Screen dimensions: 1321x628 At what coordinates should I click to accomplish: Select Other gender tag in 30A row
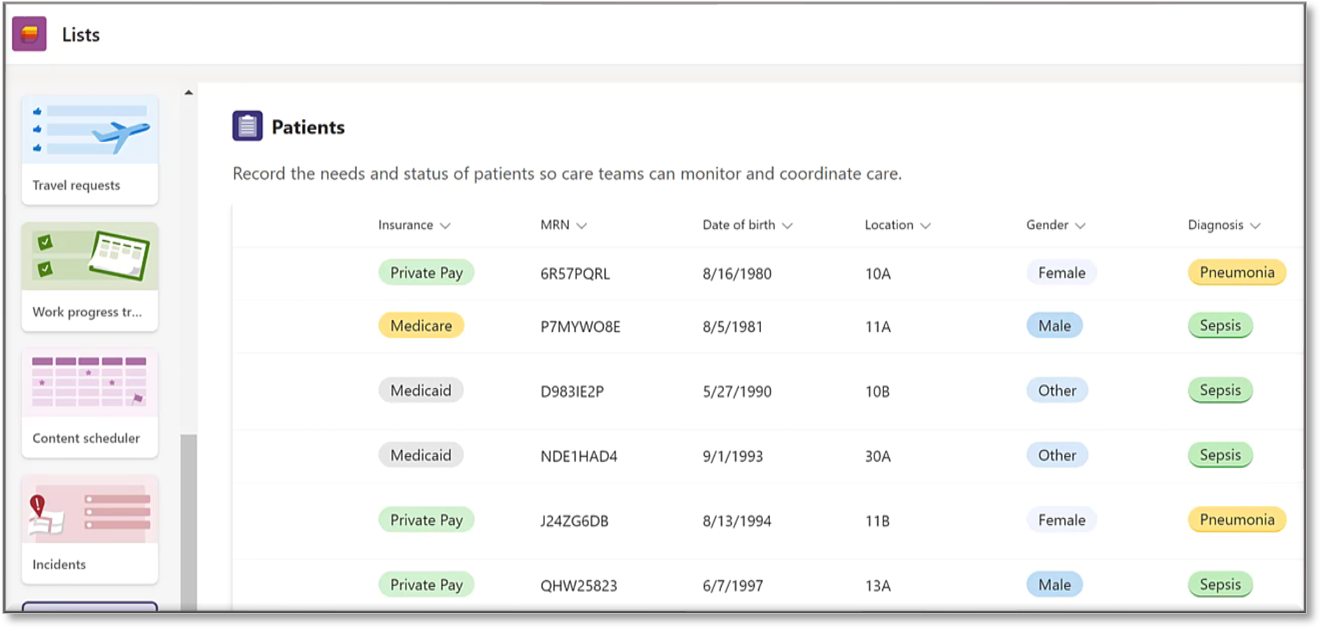click(1057, 455)
